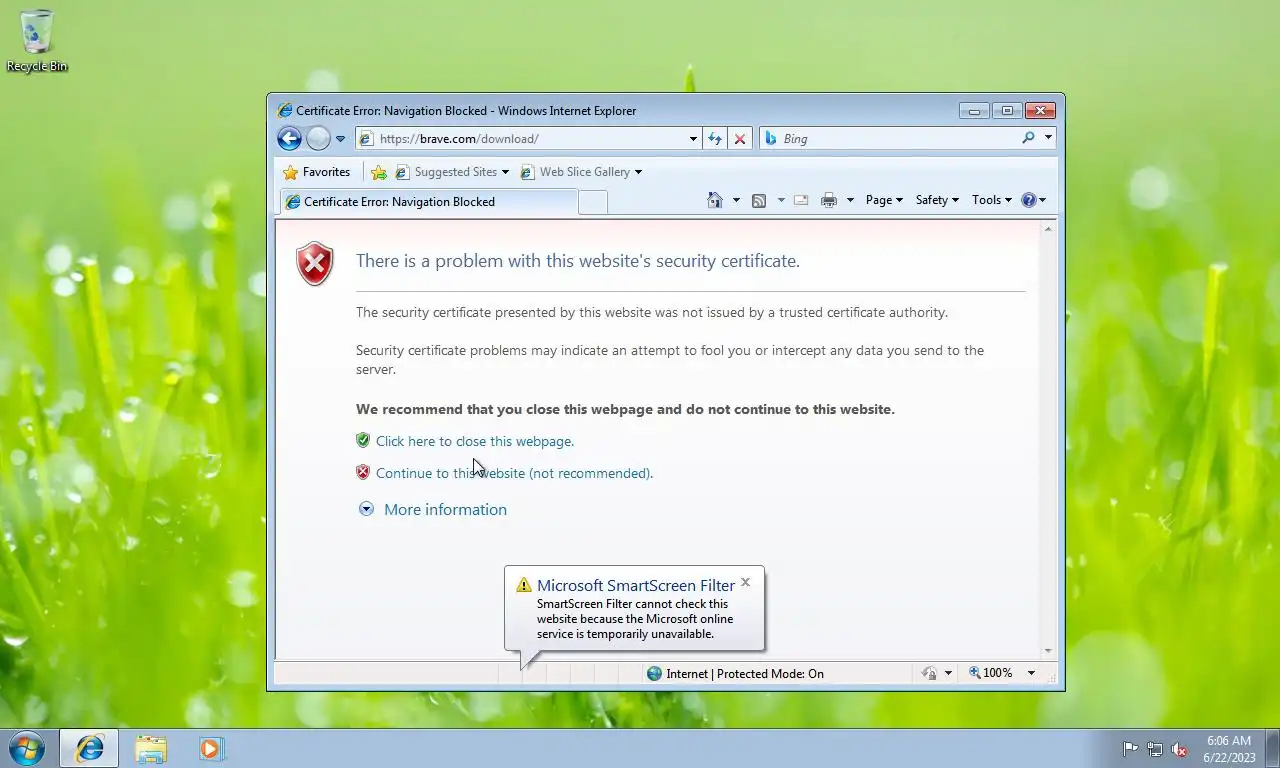Click Continue to this website (not recommended)
The width and height of the screenshot is (1280, 768).
pyautogui.click(x=514, y=473)
